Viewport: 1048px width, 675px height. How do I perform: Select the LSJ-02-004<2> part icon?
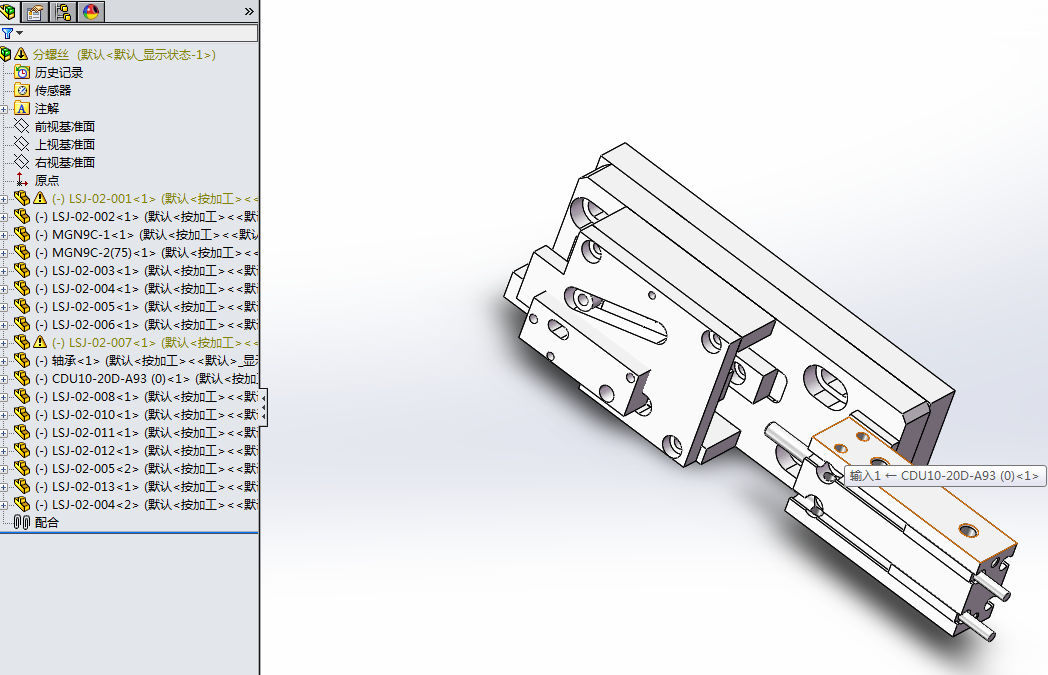(22, 505)
